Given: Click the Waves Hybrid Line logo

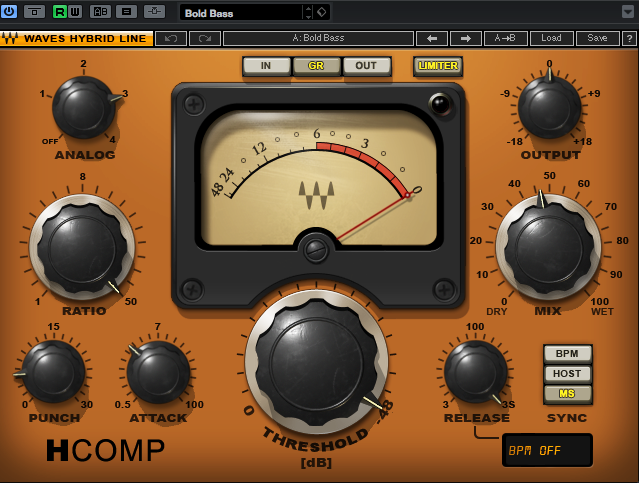Looking at the screenshot, I should pyautogui.click(x=77, y=39).
